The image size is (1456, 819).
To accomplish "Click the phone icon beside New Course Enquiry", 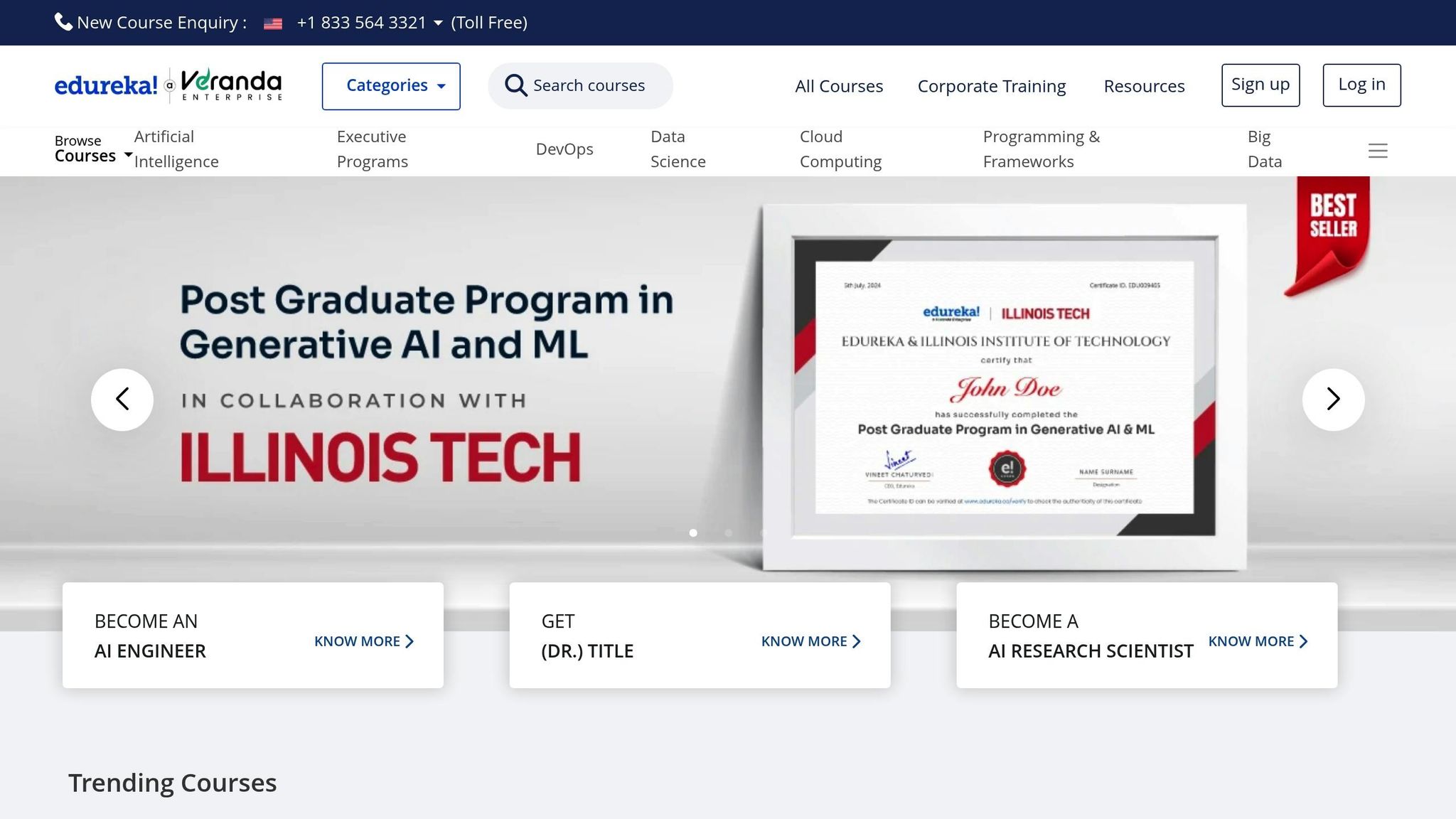I will [x=63, y=22].
